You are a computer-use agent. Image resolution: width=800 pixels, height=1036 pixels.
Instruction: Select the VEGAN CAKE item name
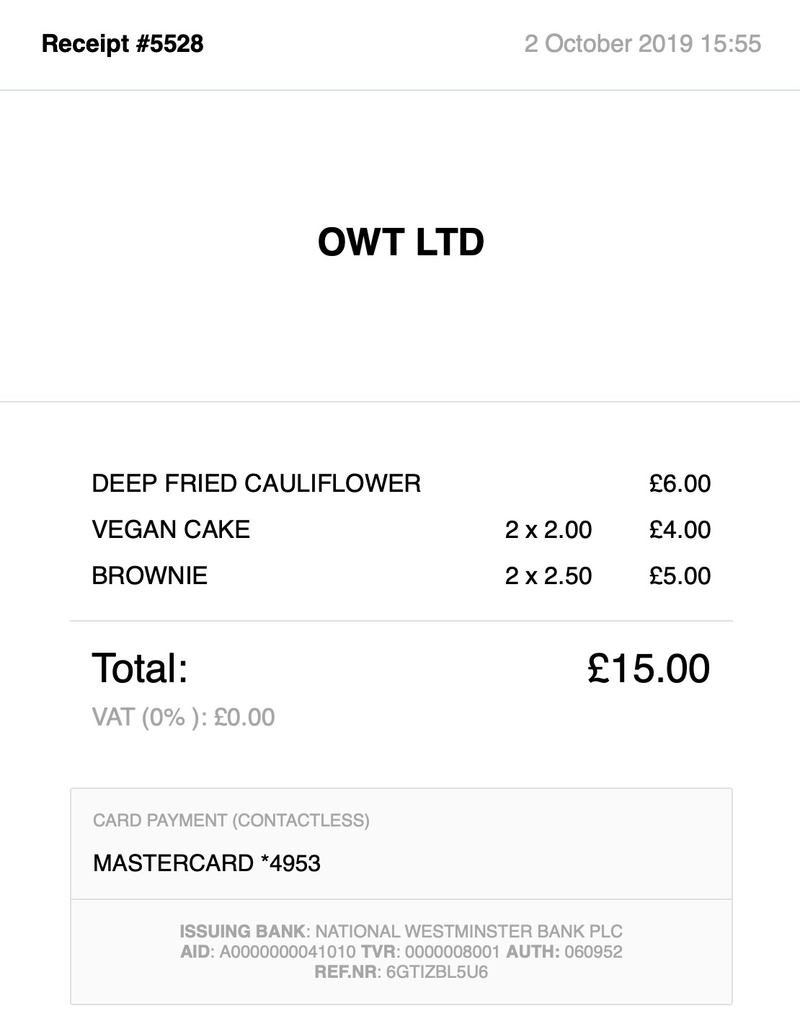[171, 530]
